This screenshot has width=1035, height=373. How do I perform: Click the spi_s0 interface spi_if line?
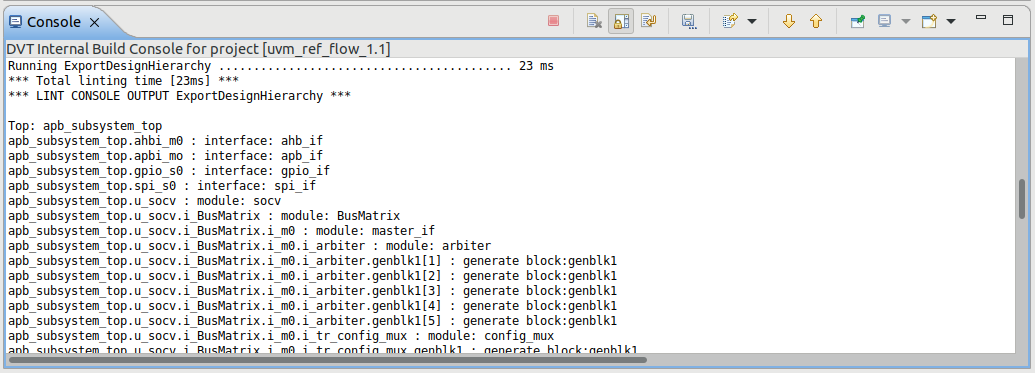coord(162,186)
